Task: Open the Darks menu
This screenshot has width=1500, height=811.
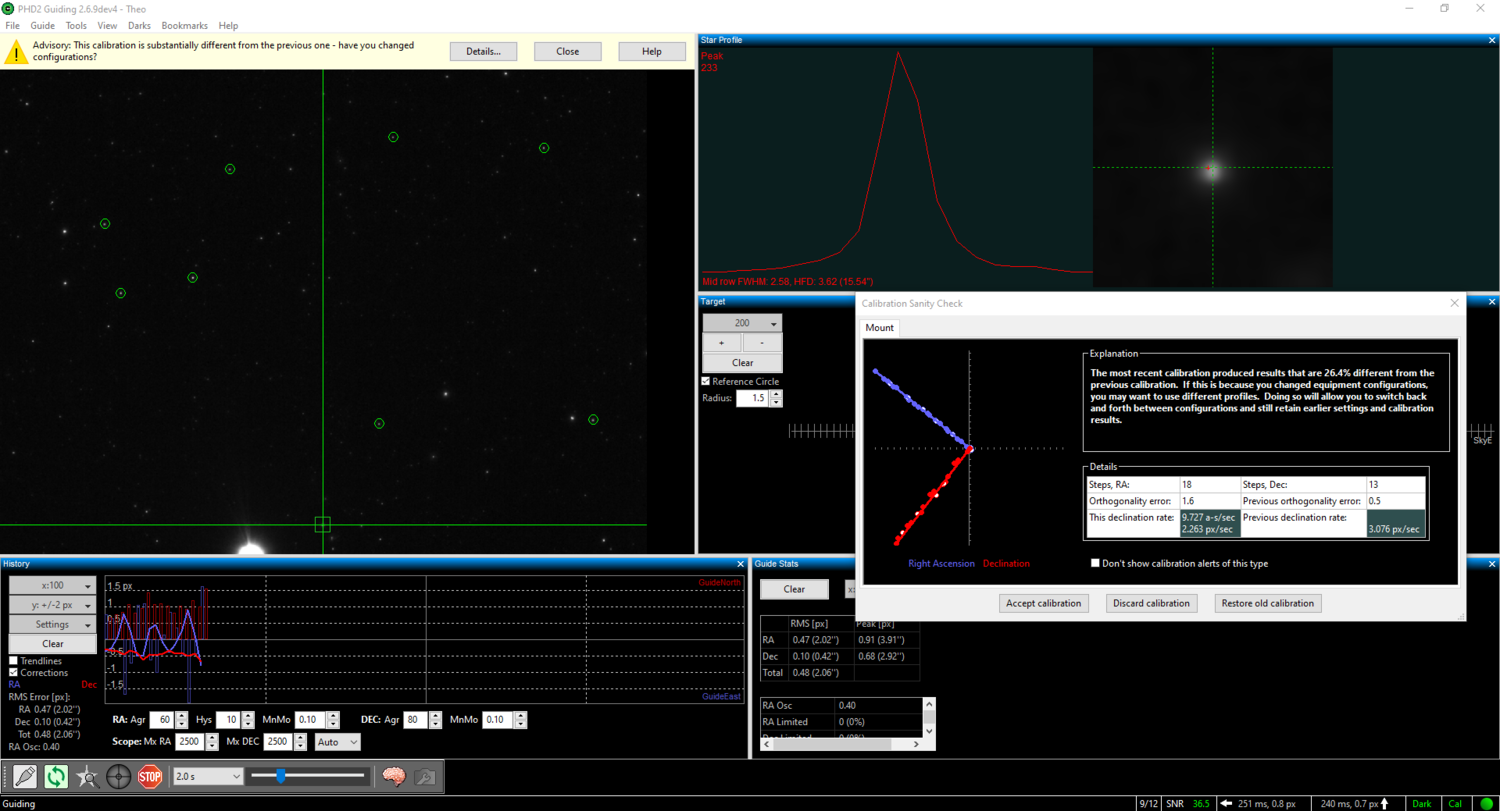Action: click(139, 25)
